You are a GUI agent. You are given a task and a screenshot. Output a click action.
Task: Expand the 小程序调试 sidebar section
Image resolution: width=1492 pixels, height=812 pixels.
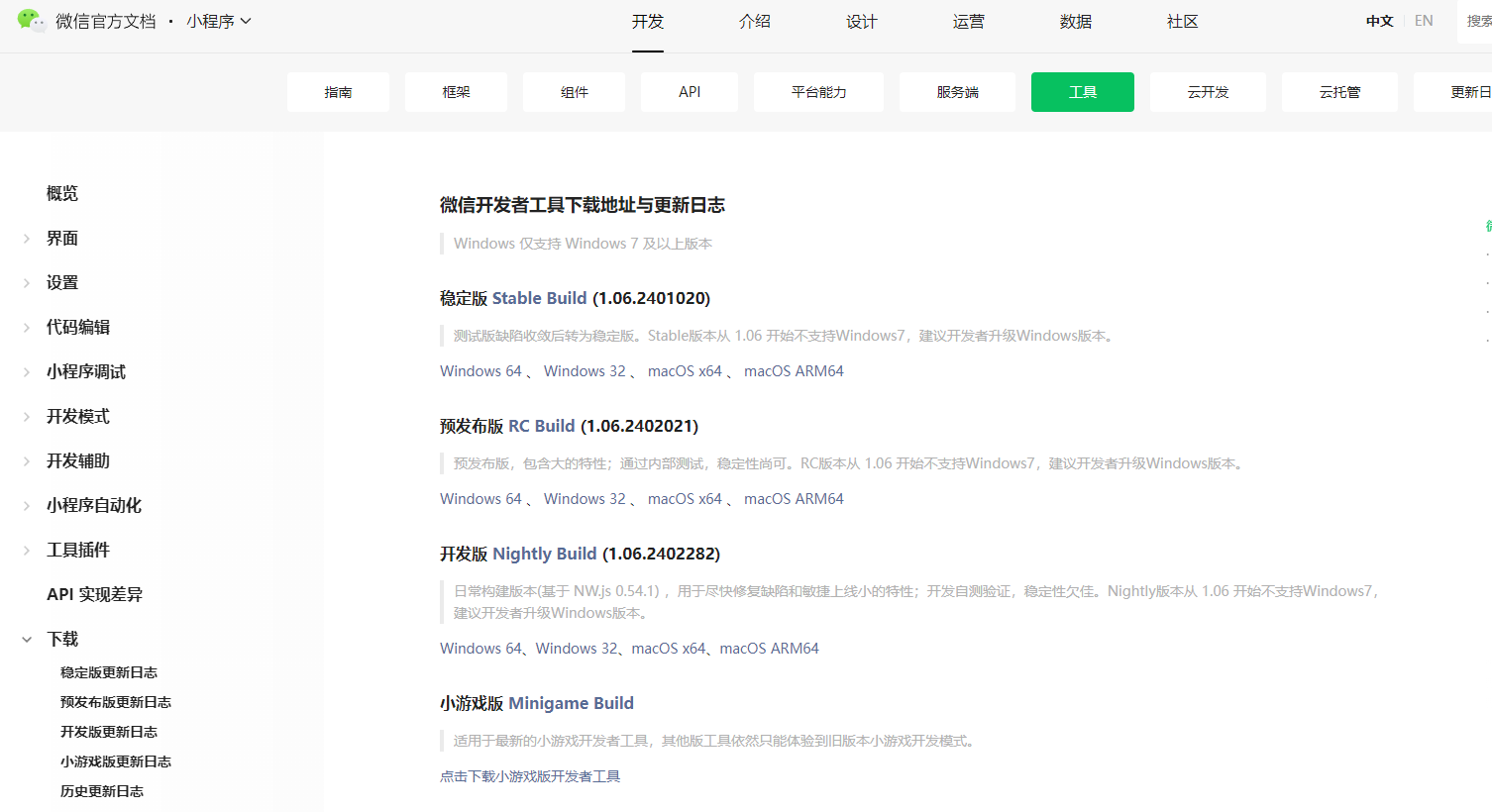86,371
